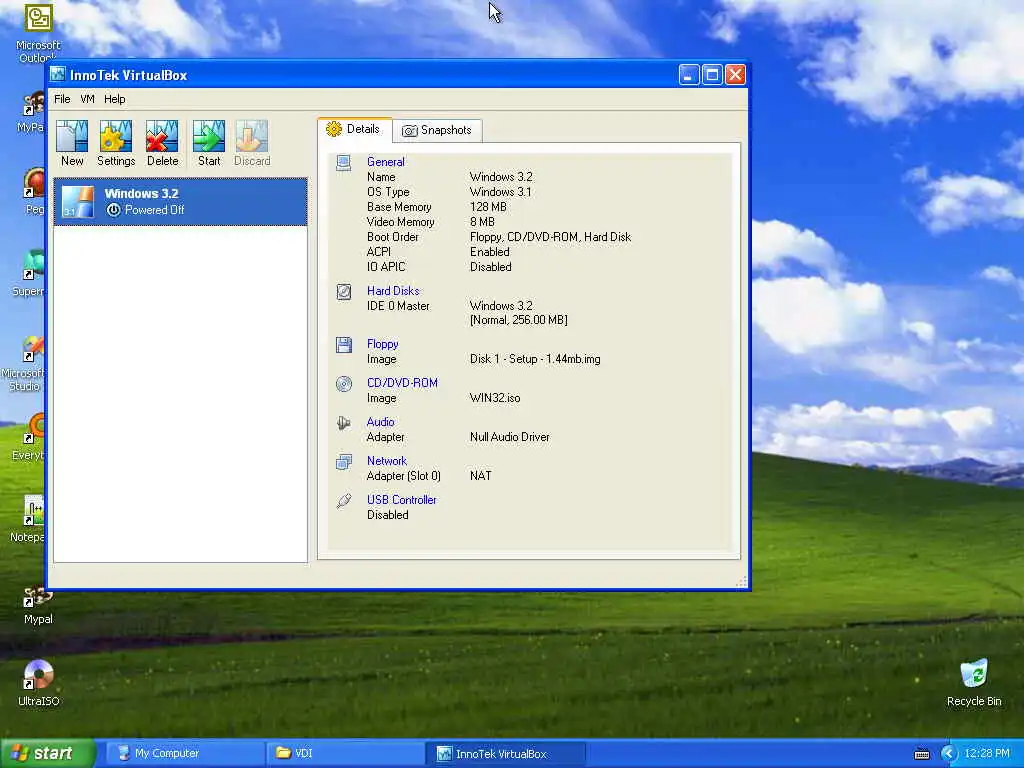Image resolution: width=1024 pixels, height=768 pixels.
Task: Open the Help menu
Action: click(114, 99)
